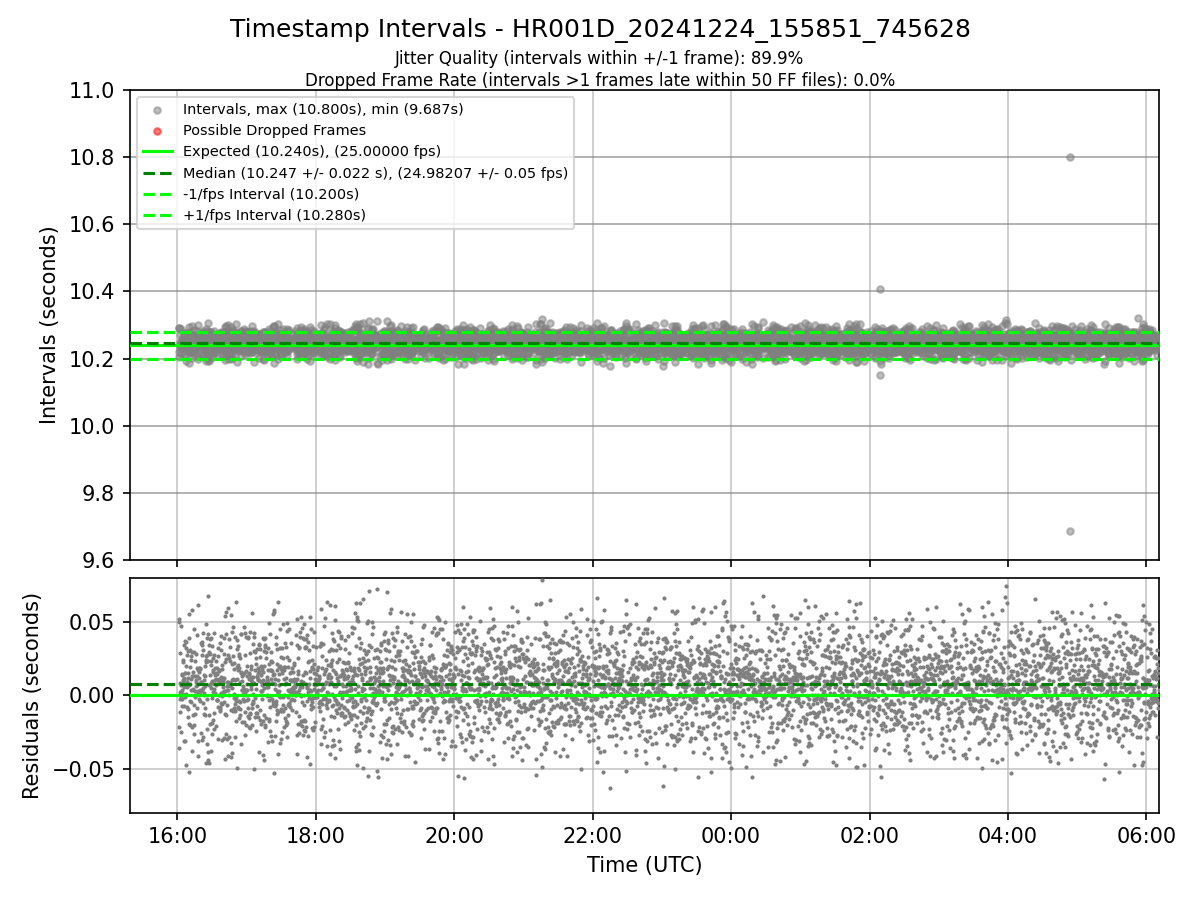This screenshot has width=1200, height=900.
Task: Select the 'Dropped Frame Rate' 0.0% subtitle line
Action: 600,79
